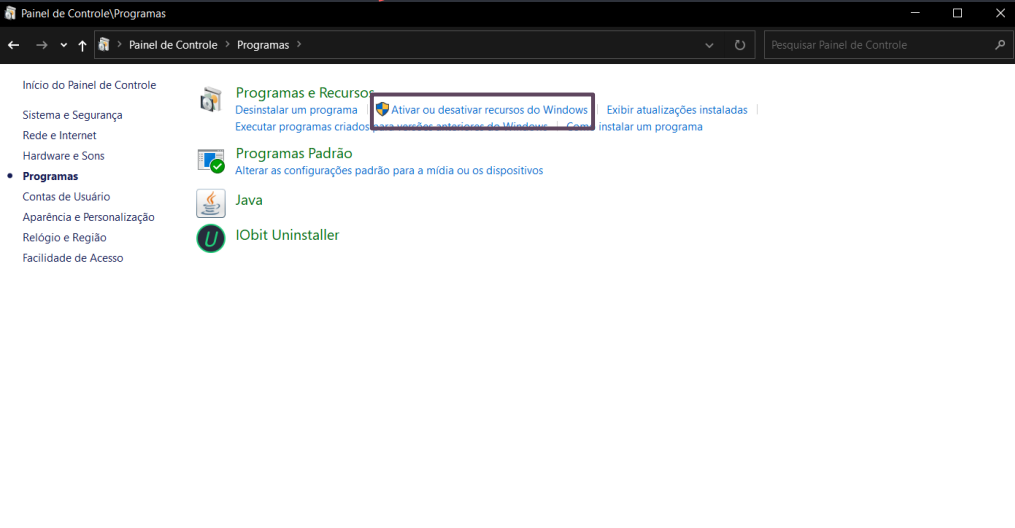
Task: Close the Painel de Controle window
Action: pyautogui.click(x=1000, y=13)
